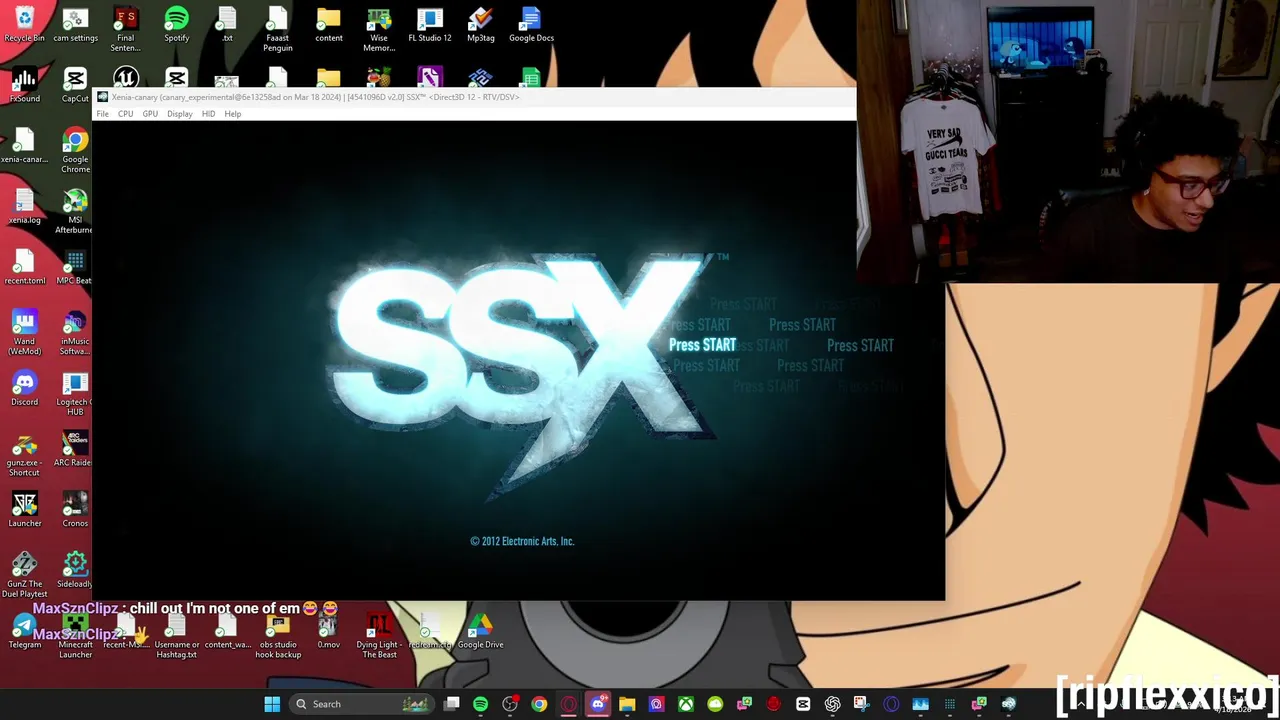Open the Recycle Bin desktop icon
1280x720 pixels.
[x=24, y=24]
